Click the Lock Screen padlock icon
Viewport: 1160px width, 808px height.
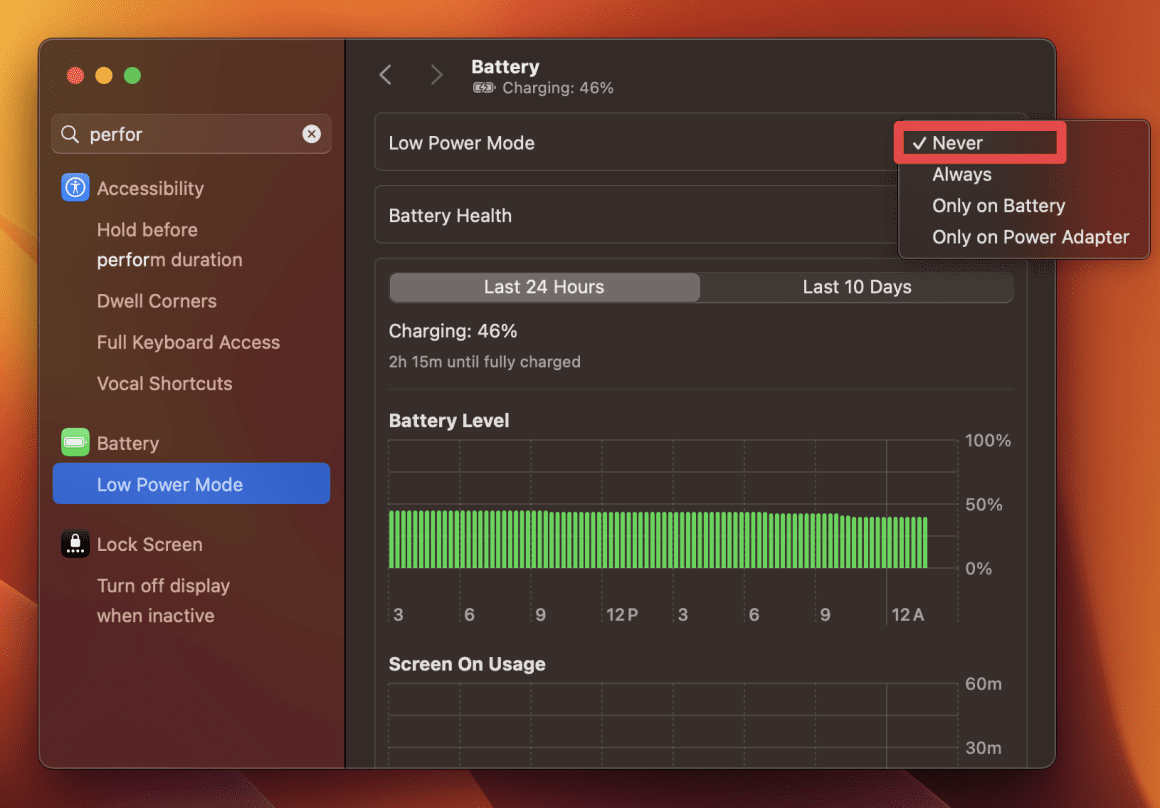(75, 544)
